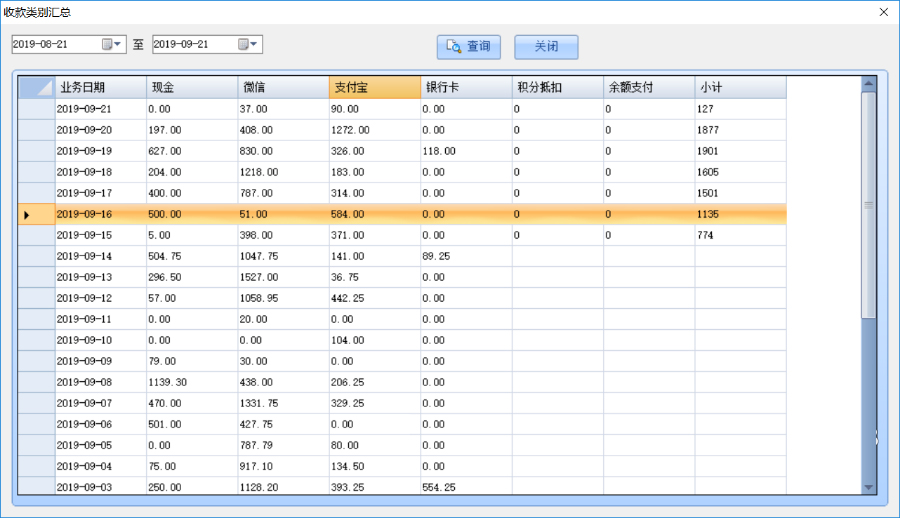The width and height of the screenshot is (900, 518).
Task: Select date cell 2019-09-11
Action: tap(100, 319)
